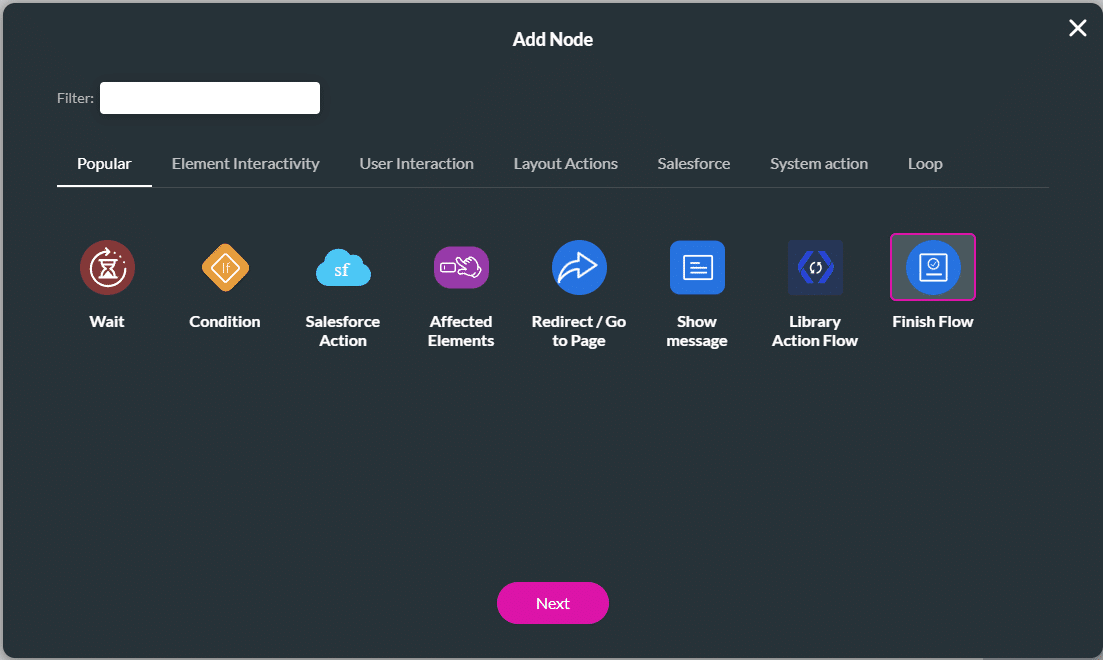Select the Wait node icon
Screen dimensions: 1103x660
coord(107,267)
